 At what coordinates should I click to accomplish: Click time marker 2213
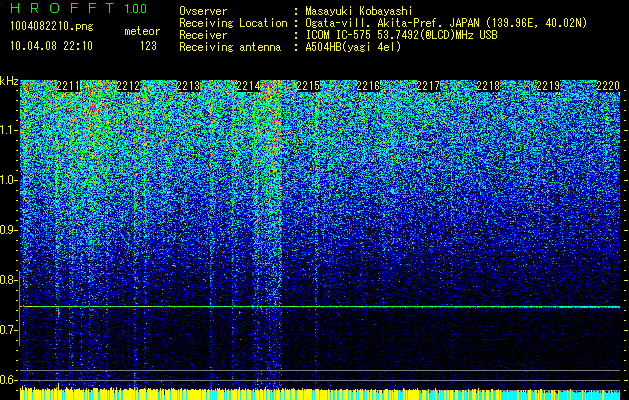(189, 86)
